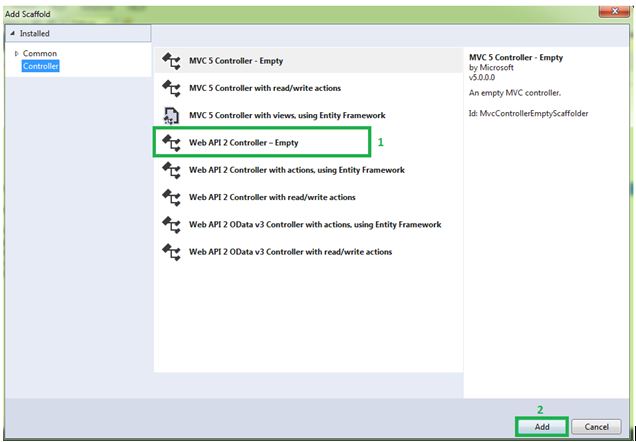Image resolution: width=636 pixels, height=442 pixels.
Task: Select MVC 5 Controller with views, using Entity Framework
Action: (x=309, y=116)
